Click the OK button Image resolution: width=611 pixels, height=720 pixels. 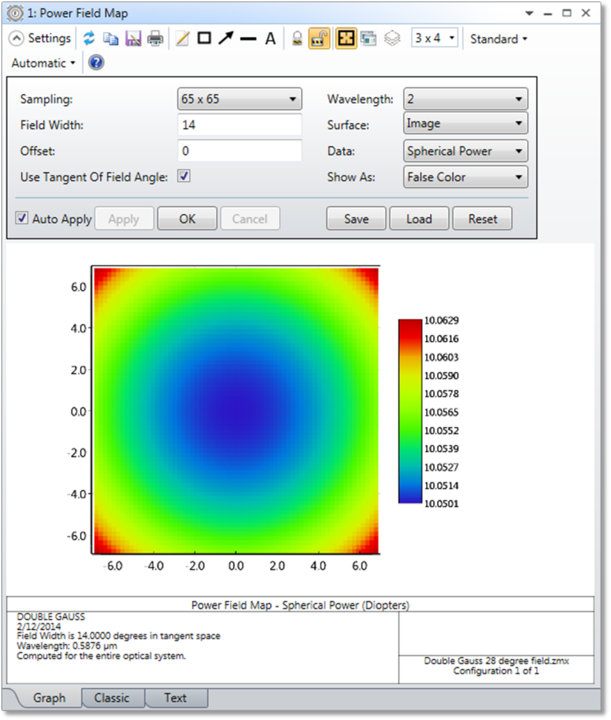(187, 219)
